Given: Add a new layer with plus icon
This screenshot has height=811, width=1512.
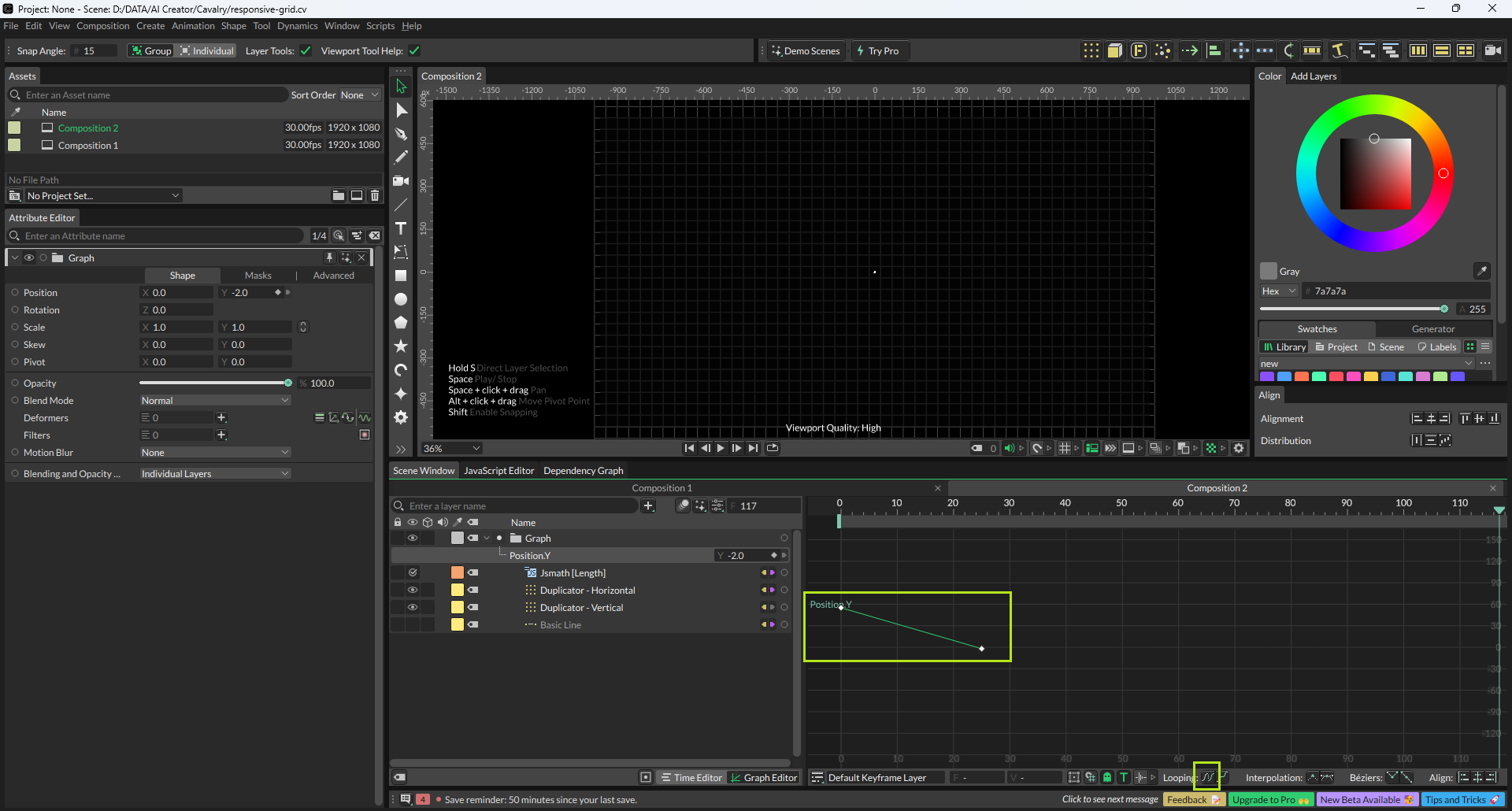Looking at the screenshot, I should pos(648,506).
